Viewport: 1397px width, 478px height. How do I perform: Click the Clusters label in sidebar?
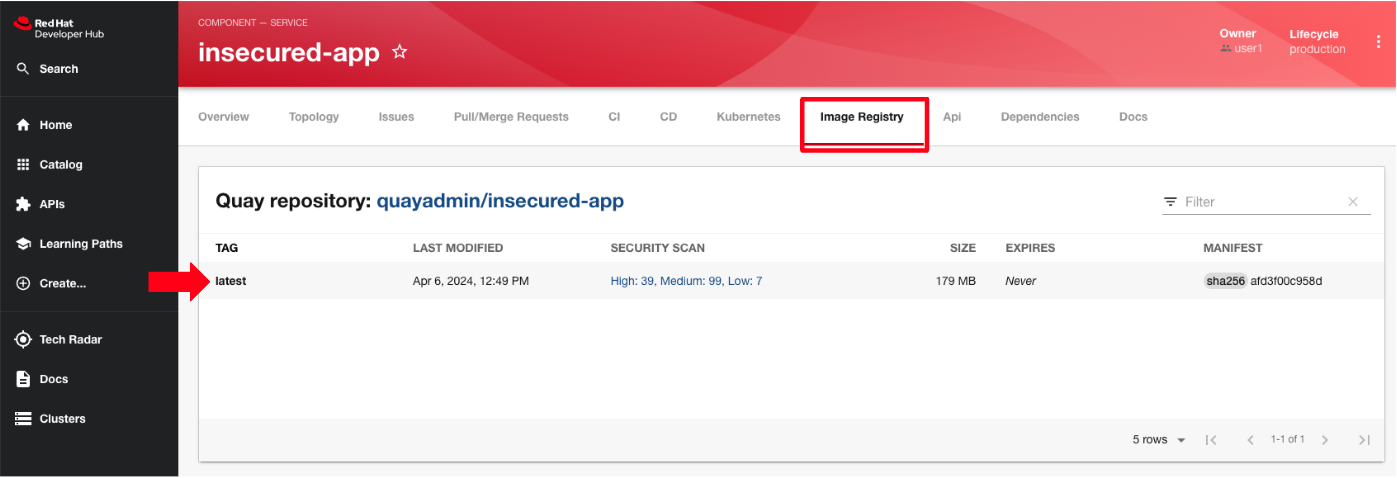[x=62, y=419]
